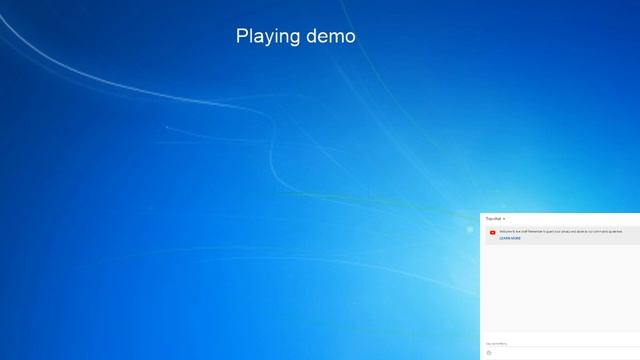Screen dimensions: 640x360
Task: Open the Top chat dropdown
Action: point(495,219)
